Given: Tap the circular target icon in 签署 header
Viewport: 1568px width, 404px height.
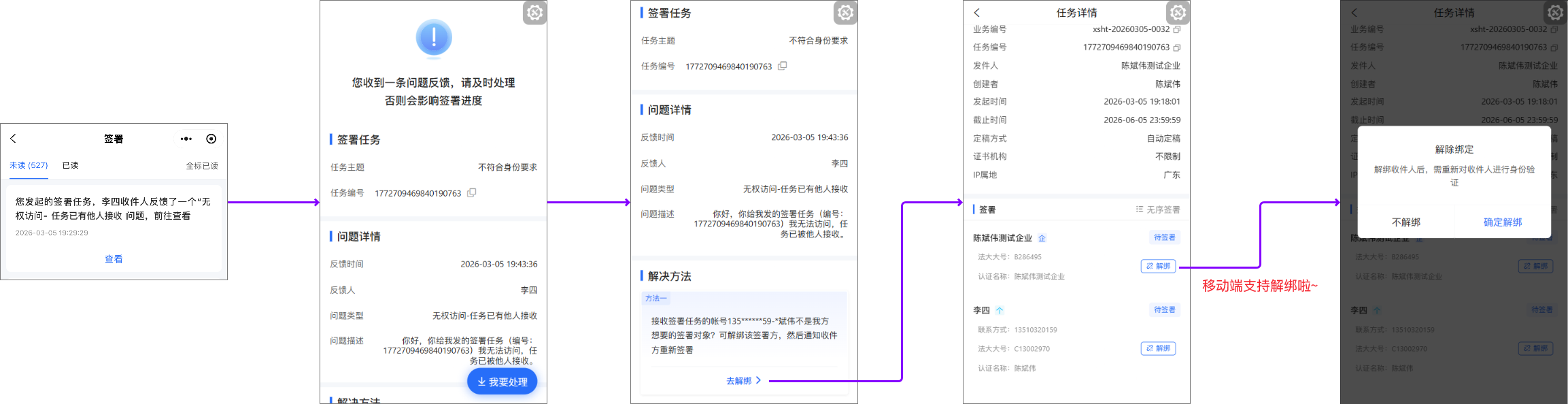Looking at the screenshot, I should tap(211, 139).
